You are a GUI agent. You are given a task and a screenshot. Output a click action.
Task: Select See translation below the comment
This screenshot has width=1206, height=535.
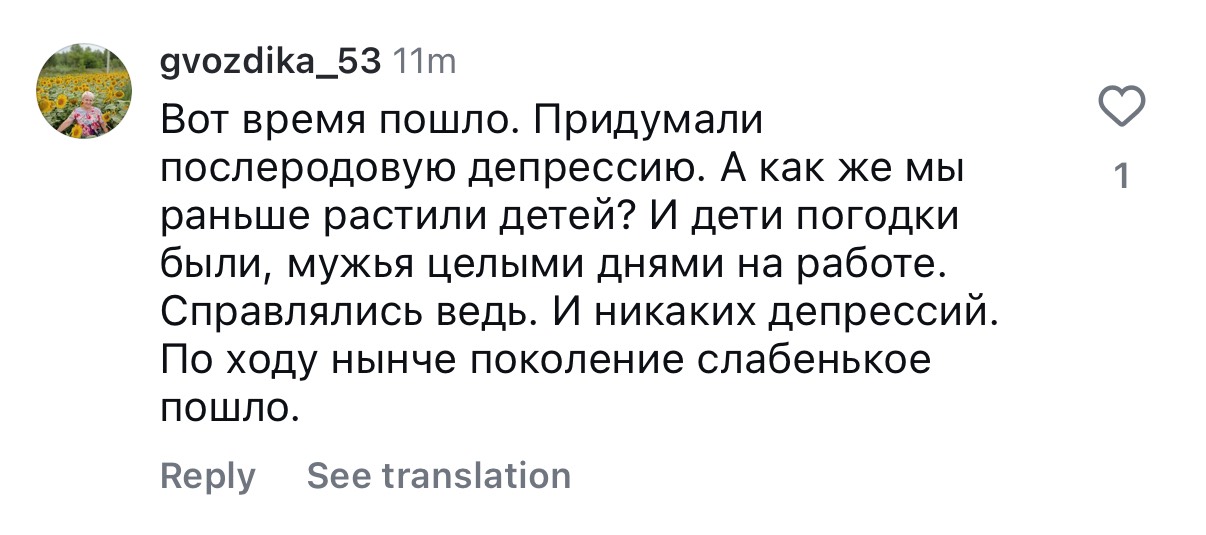pyautogui.click(x=439, y=476)
